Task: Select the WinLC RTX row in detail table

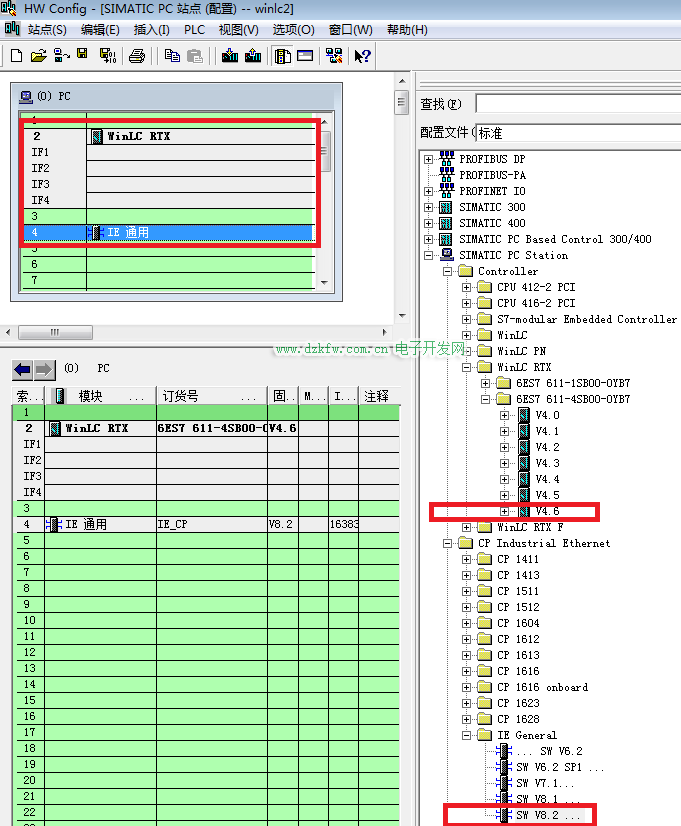Action: click(96, 428)
